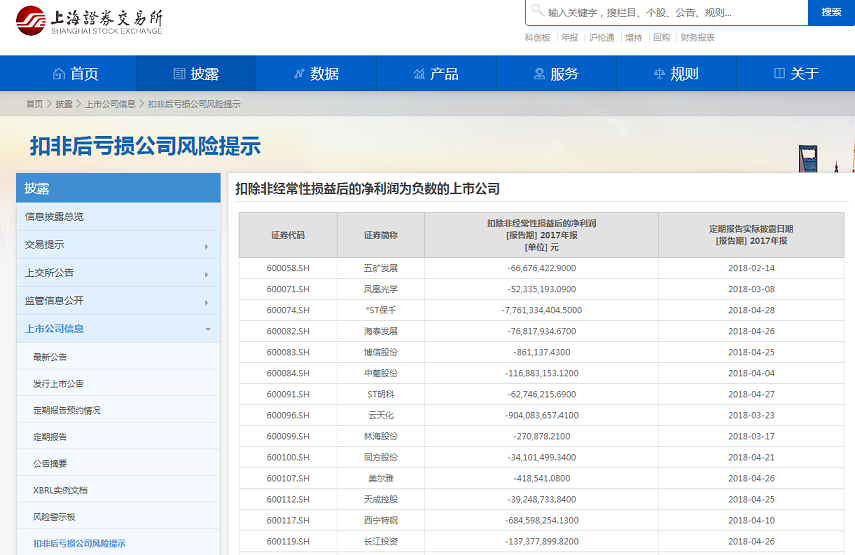Click the 财务报表 hot keyword link
This screenshot has width=855, height=555.
[x=697, y=38]
